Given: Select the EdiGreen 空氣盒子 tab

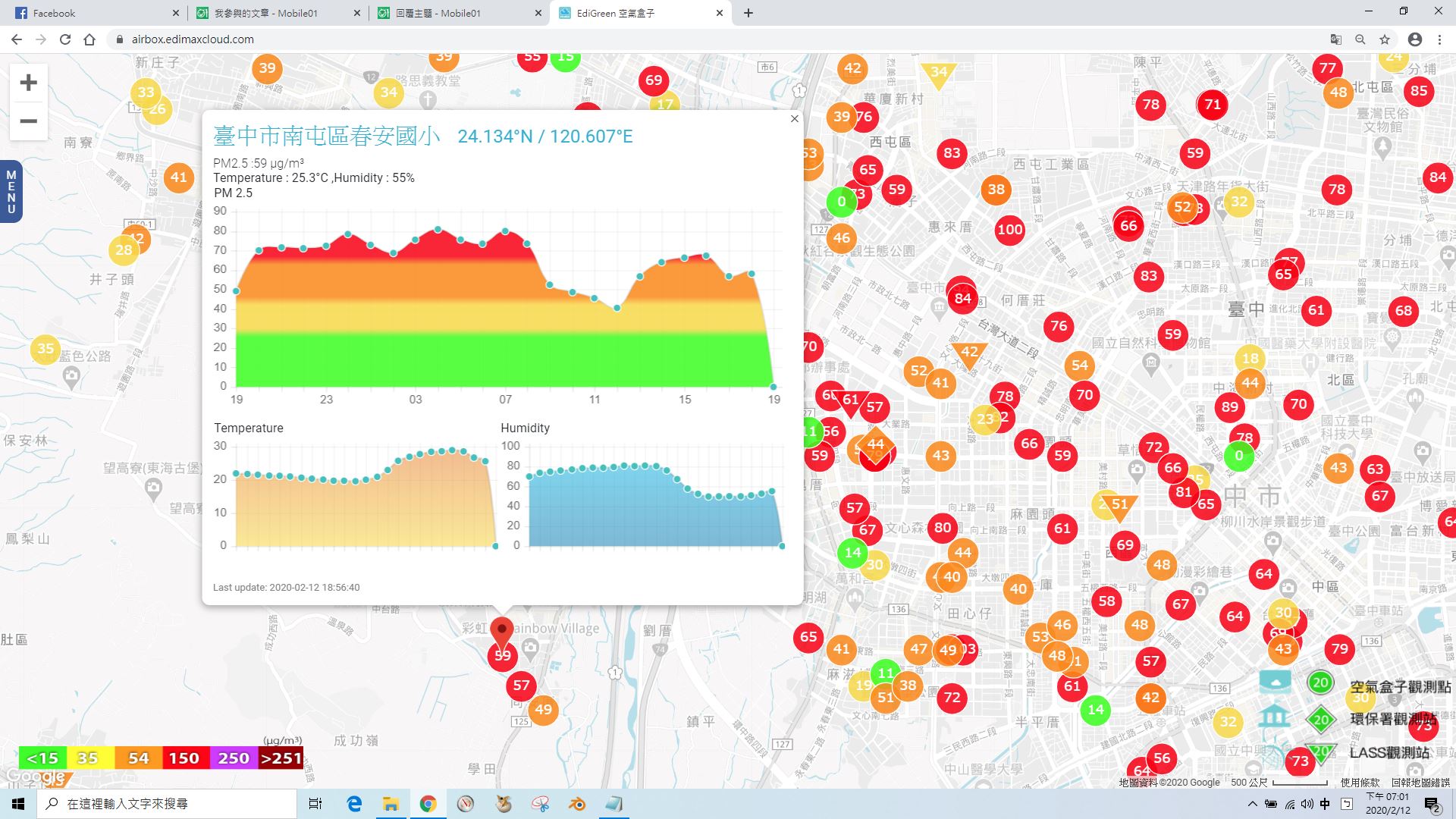Looking at the screenshot, I should pyautogui.click(x=641, y=13).
